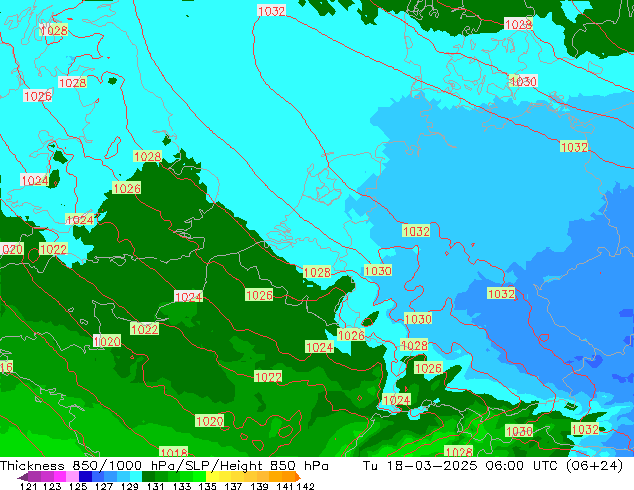Click the 'Thickness 850/1000 hPa/SLP/Height 850 hPa' title
Image resolution: width=634 pixels, height=490 pixels.
click(x=164, y=465)
